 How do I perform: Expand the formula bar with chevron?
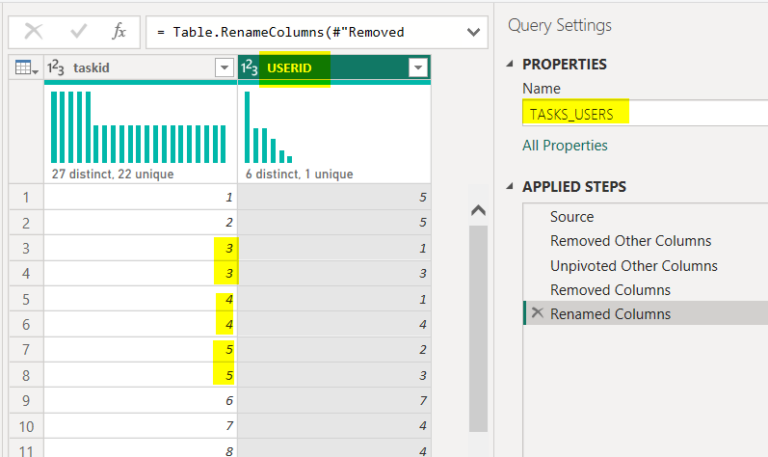(473, 32)
